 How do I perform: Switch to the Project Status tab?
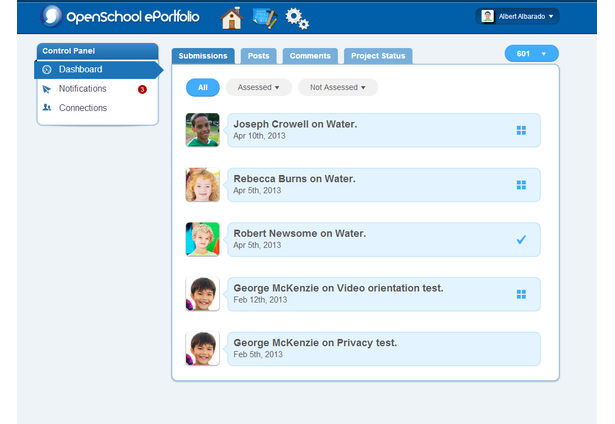378,56
